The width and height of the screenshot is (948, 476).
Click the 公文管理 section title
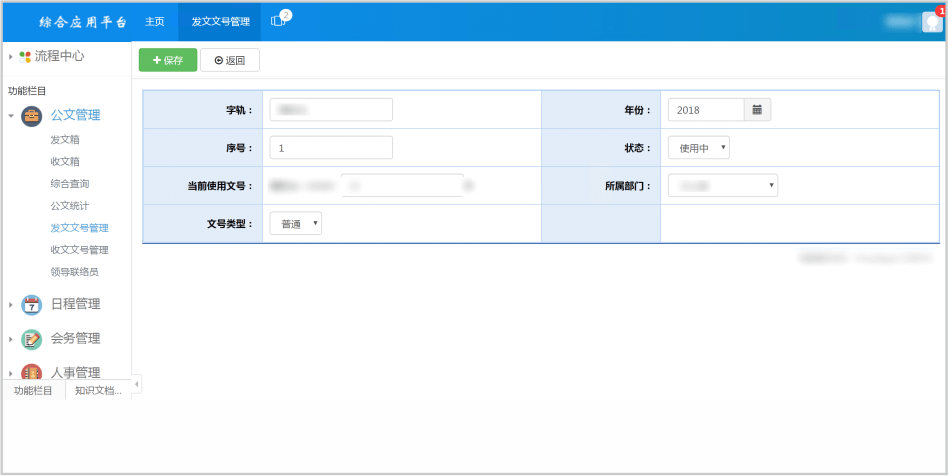coord(76,116)
